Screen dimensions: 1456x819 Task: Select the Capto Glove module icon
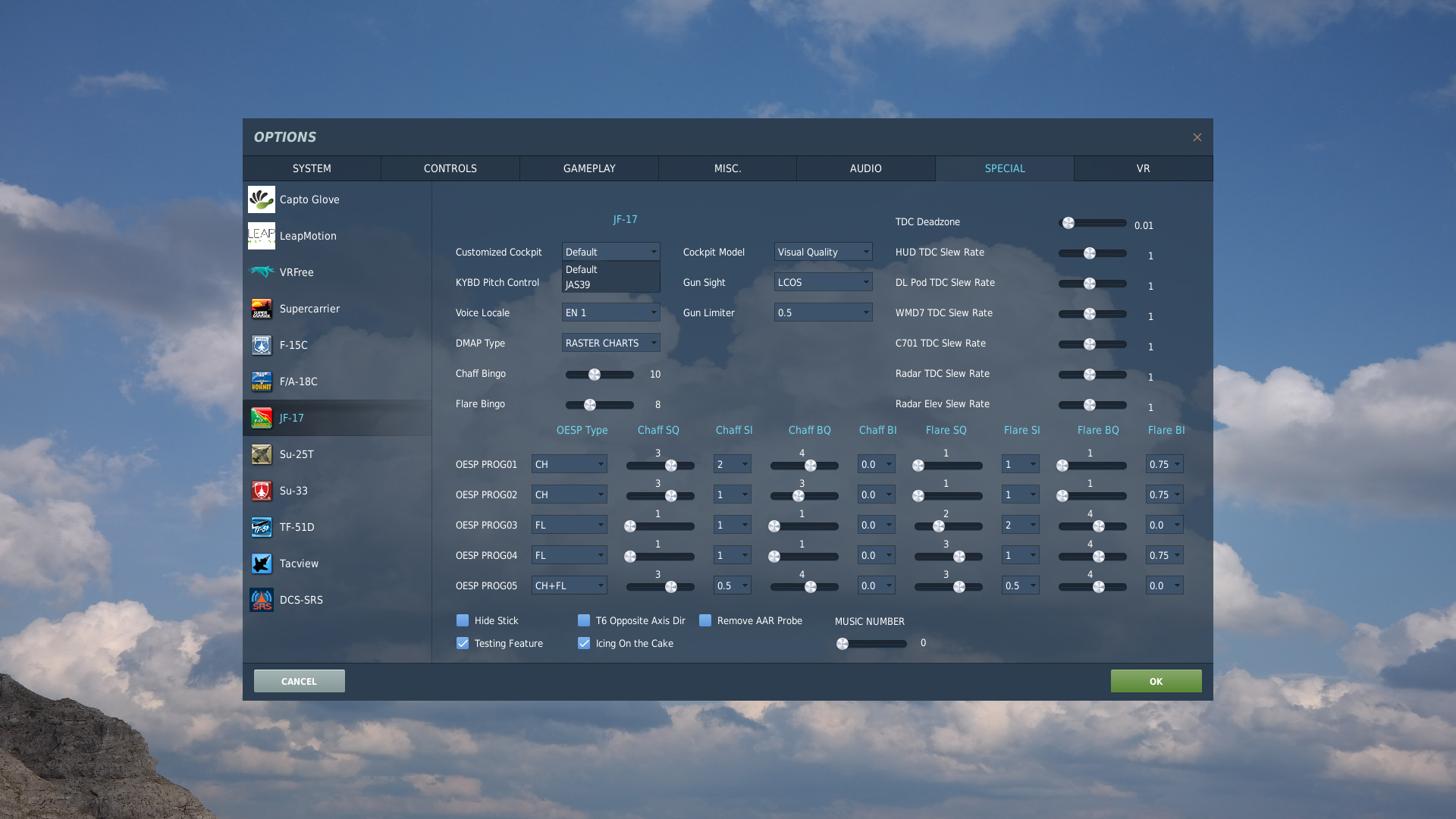tap(261, 199)
